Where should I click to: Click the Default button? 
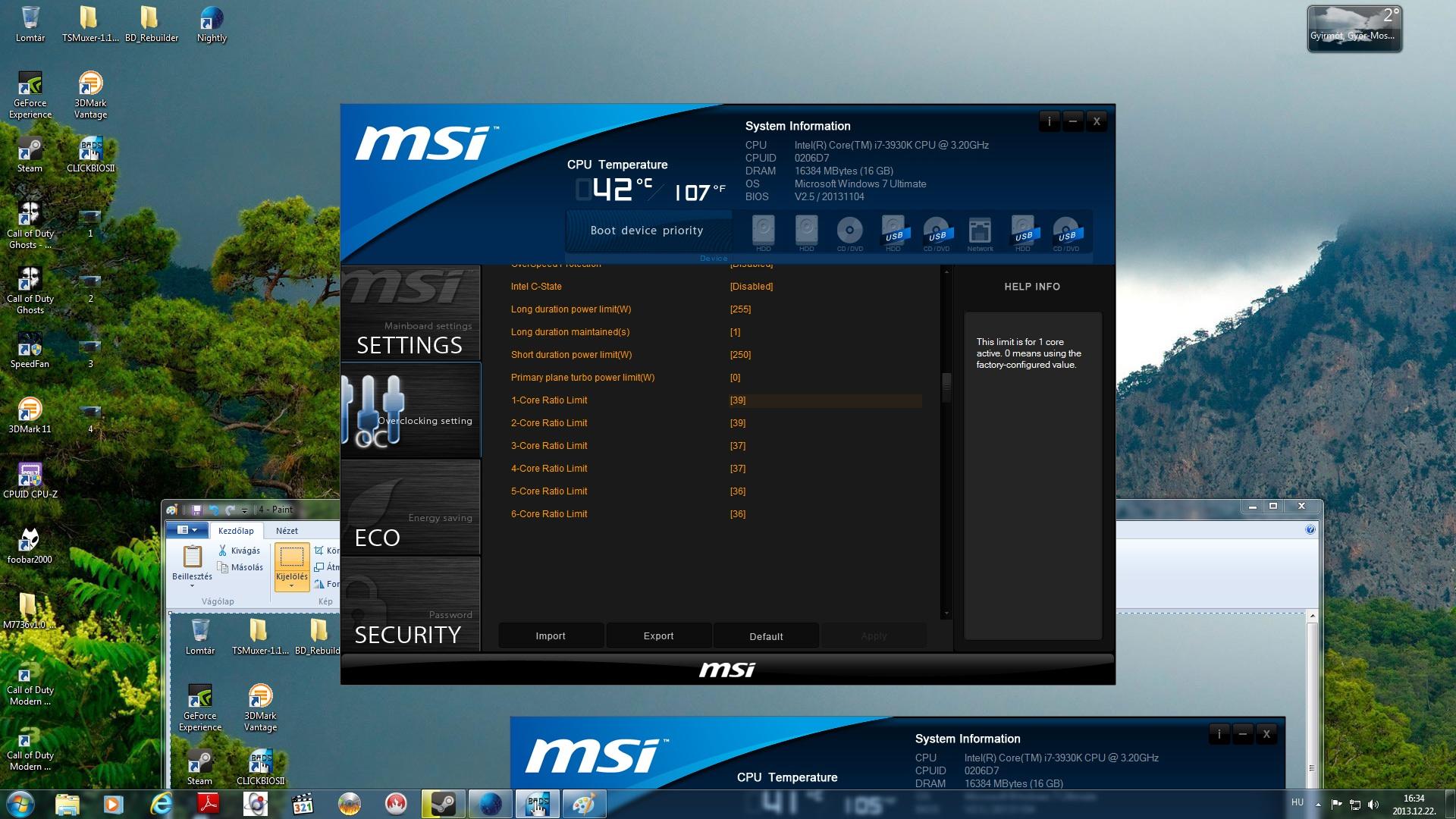click(x=766, y=636)
